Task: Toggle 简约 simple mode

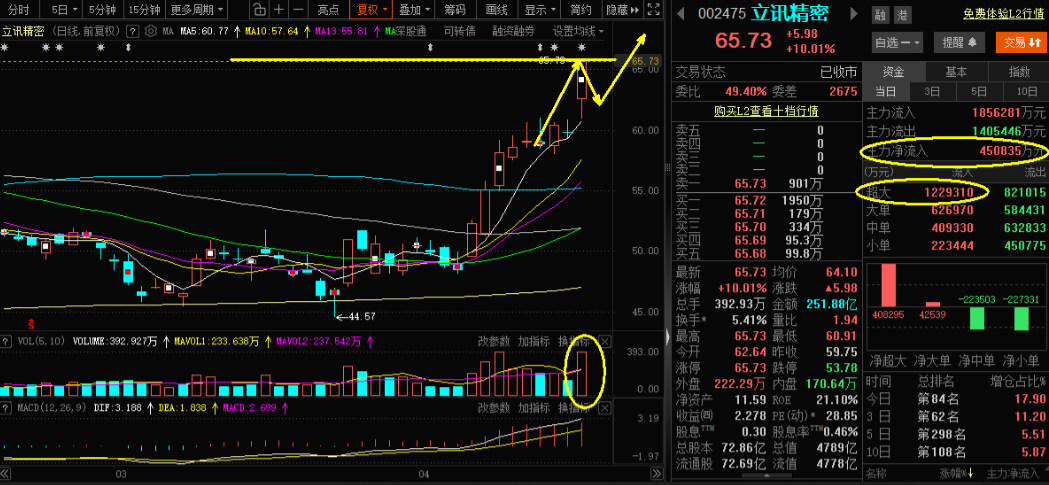Action: click(x=581, y=9)
